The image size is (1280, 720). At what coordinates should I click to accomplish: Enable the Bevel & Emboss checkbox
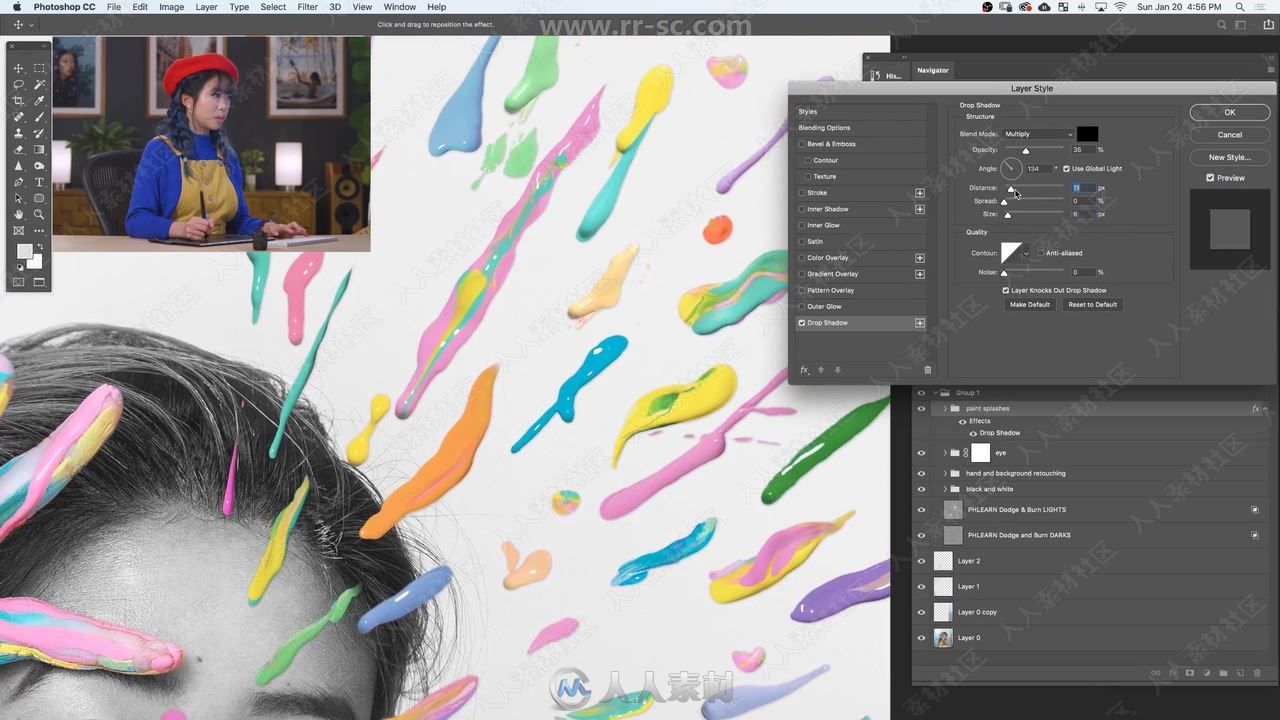(802, 144)
